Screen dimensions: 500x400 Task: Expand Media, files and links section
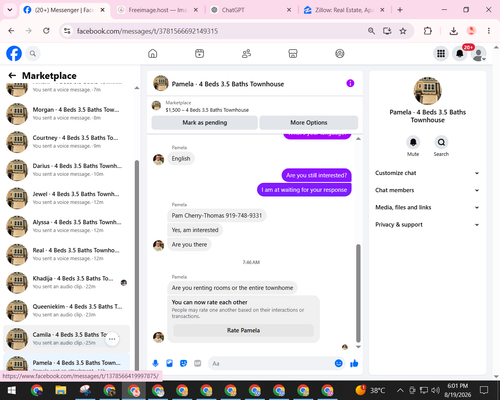click(427, 207)
